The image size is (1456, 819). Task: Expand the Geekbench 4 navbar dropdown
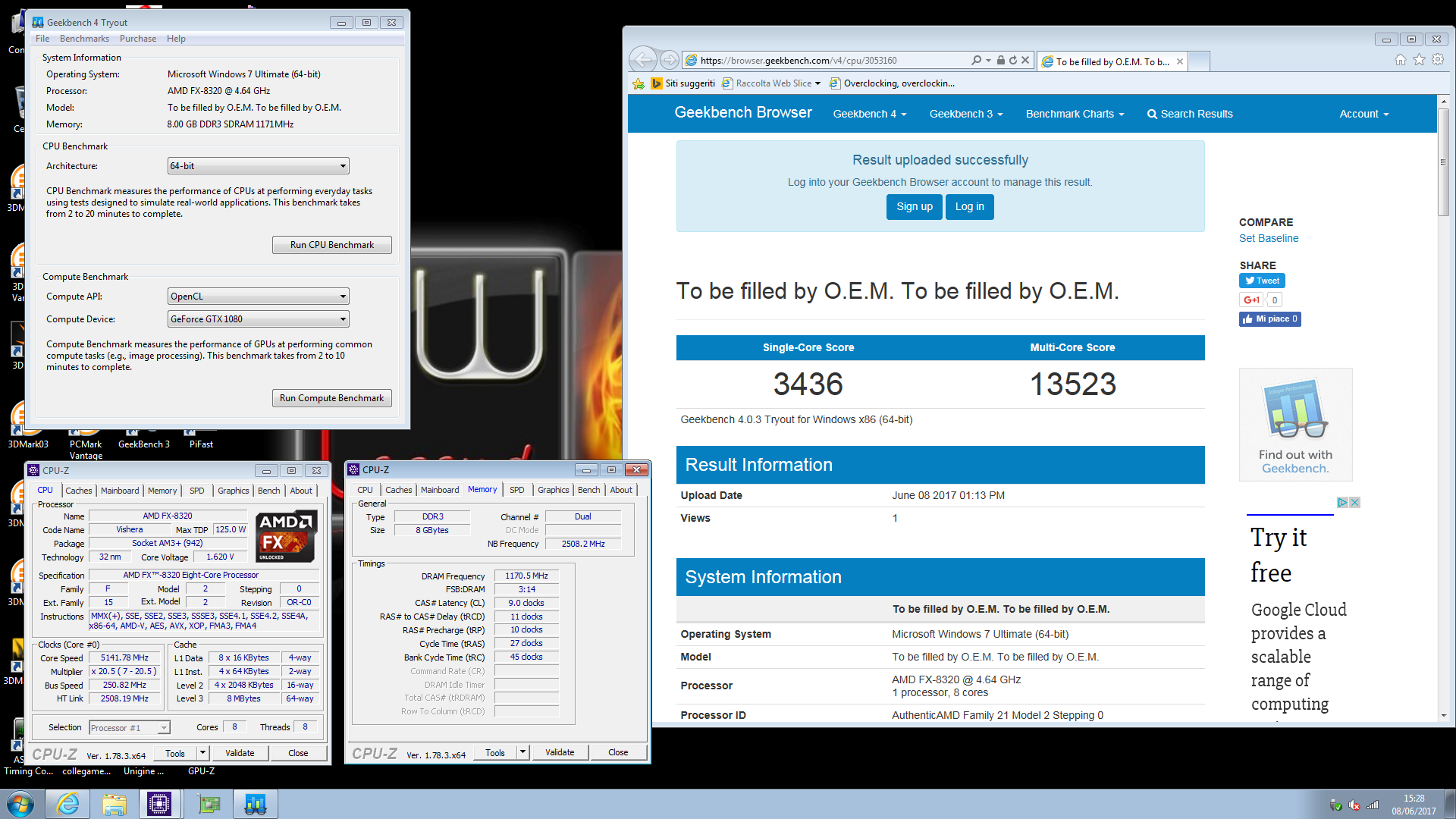tap(869, 114)
